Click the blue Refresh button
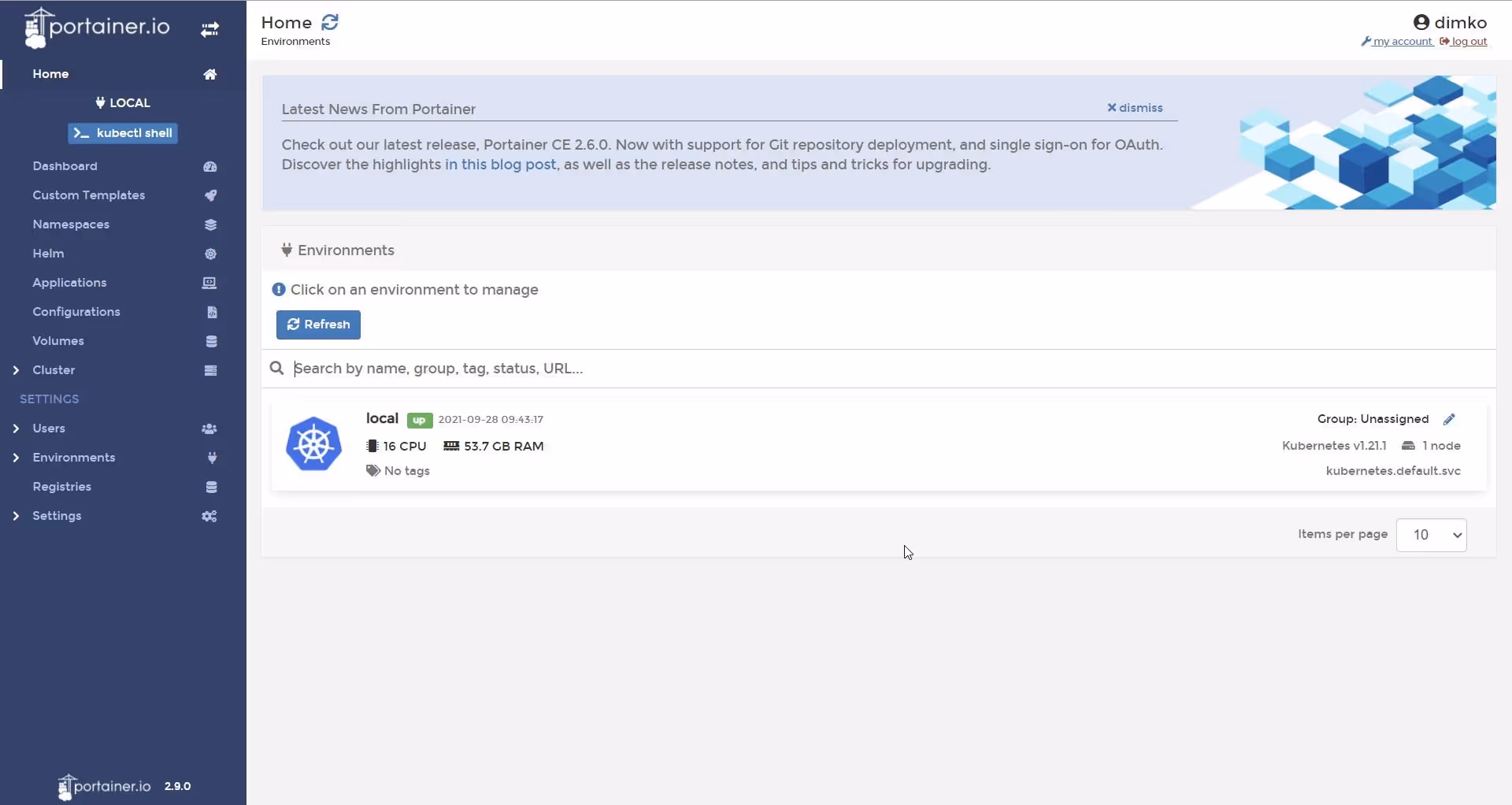Viewport: 1512px width, 805px height. pos(318,325)
